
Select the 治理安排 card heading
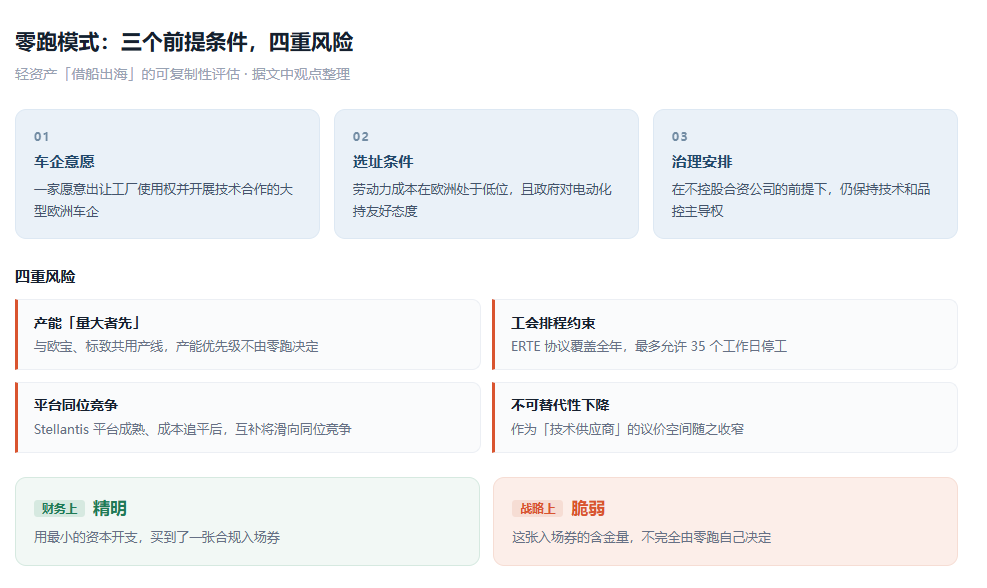click(x=702, y=162)
